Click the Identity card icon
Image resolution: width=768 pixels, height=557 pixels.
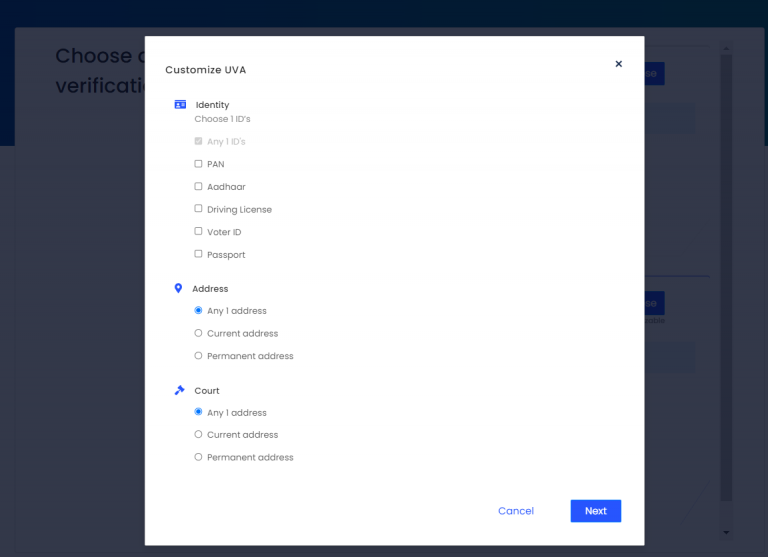click(x=180, y=104)
